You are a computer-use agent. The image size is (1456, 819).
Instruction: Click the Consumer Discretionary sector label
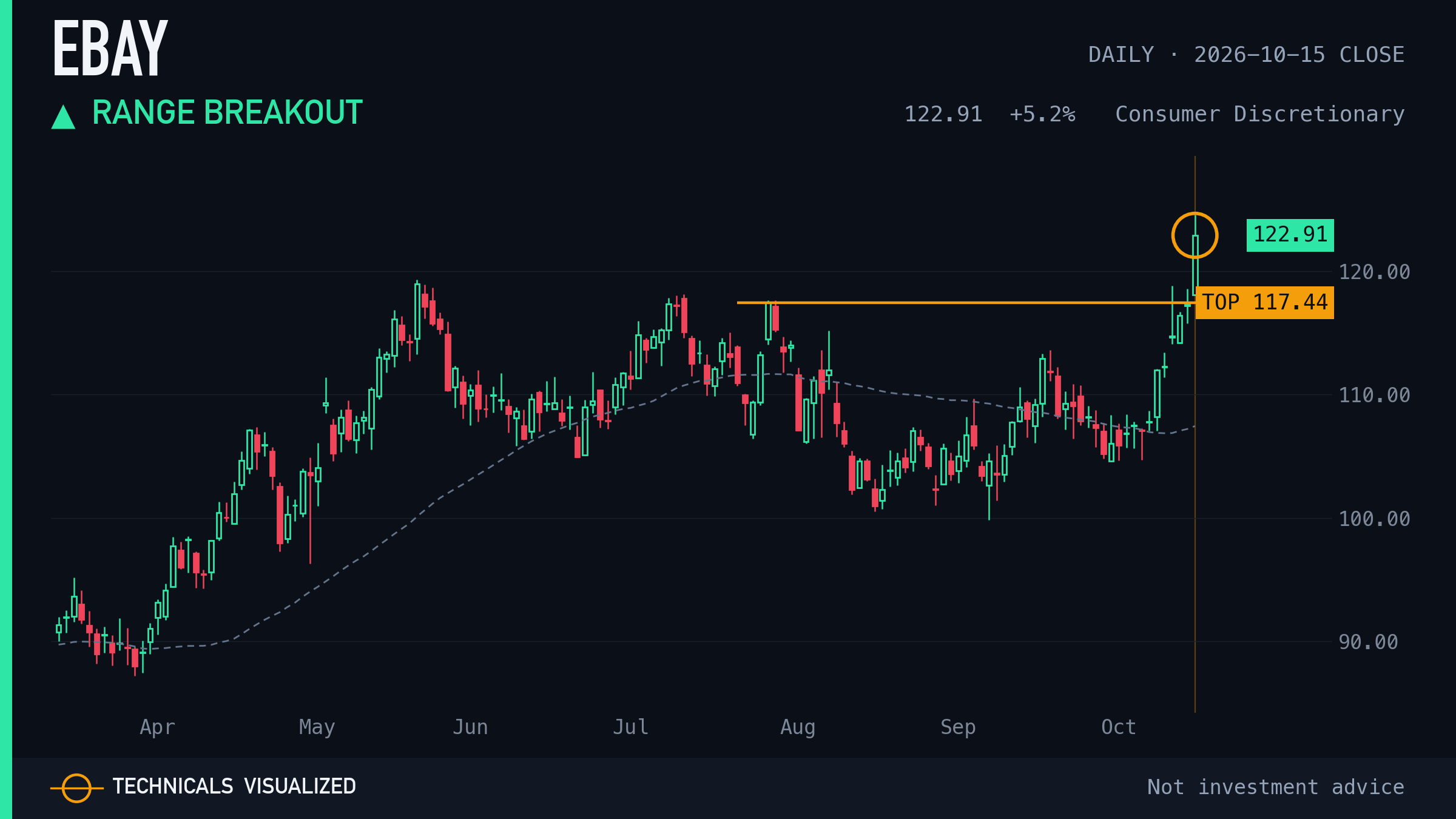click(x=1259, y=114)
